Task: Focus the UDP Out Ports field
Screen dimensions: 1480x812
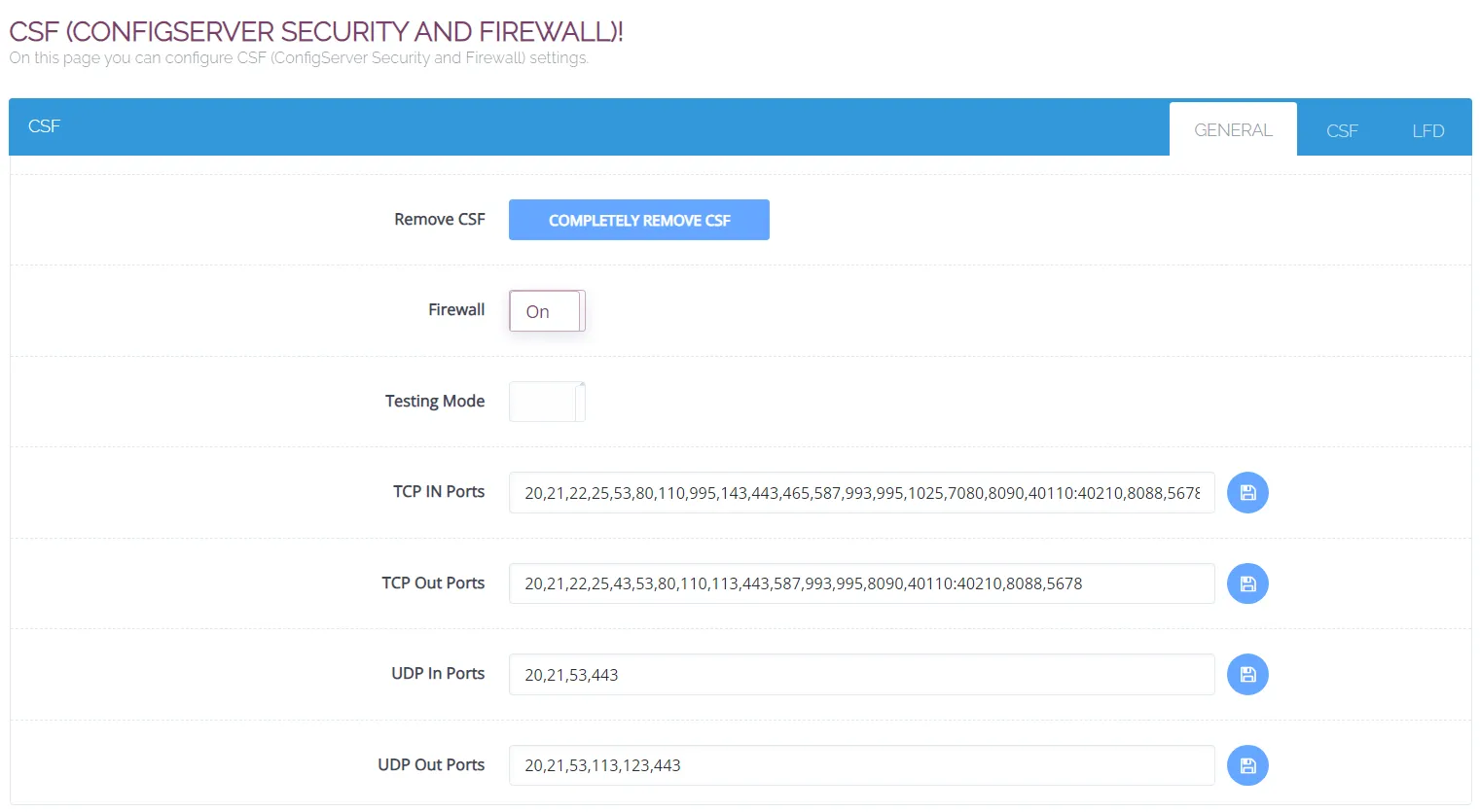Action: click(861, 765)
